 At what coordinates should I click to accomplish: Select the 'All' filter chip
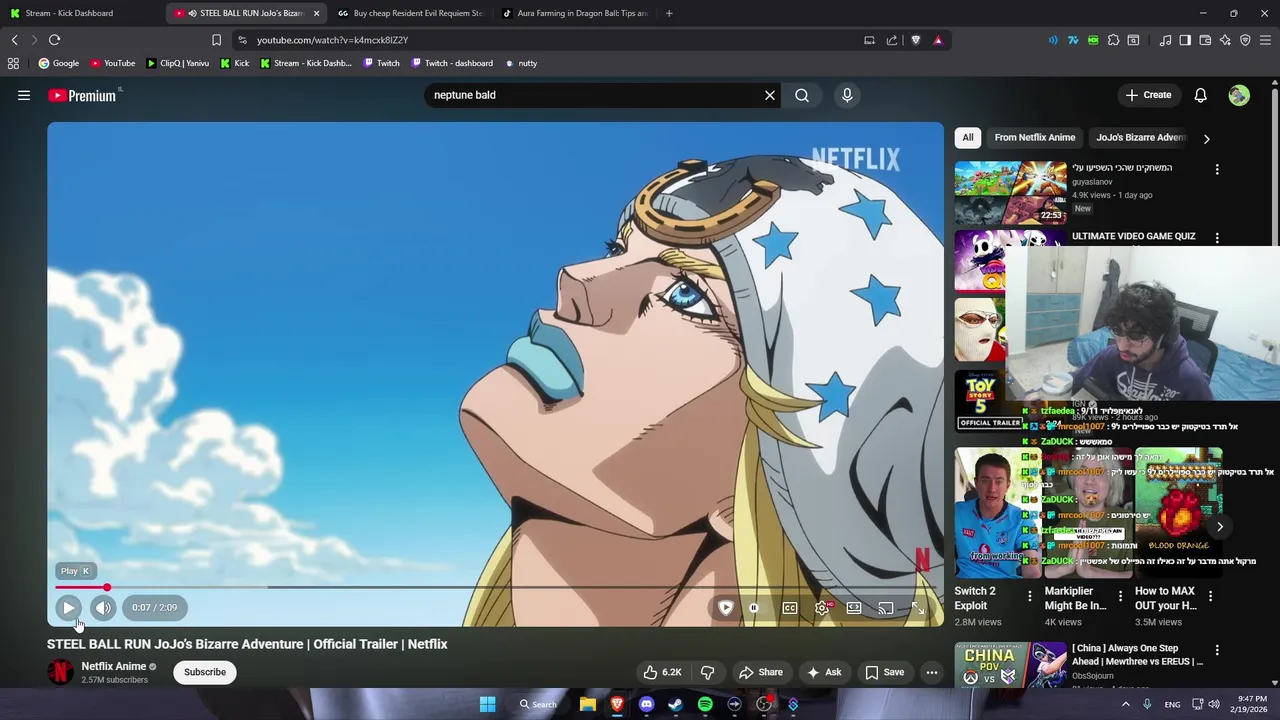968,137
